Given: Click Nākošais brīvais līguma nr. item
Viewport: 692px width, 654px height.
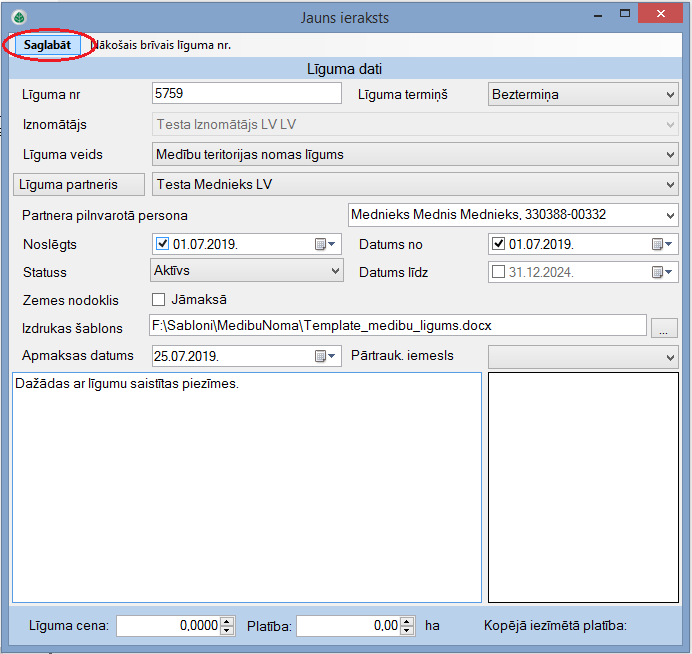Looking at the screenshot, I should 162,45.
